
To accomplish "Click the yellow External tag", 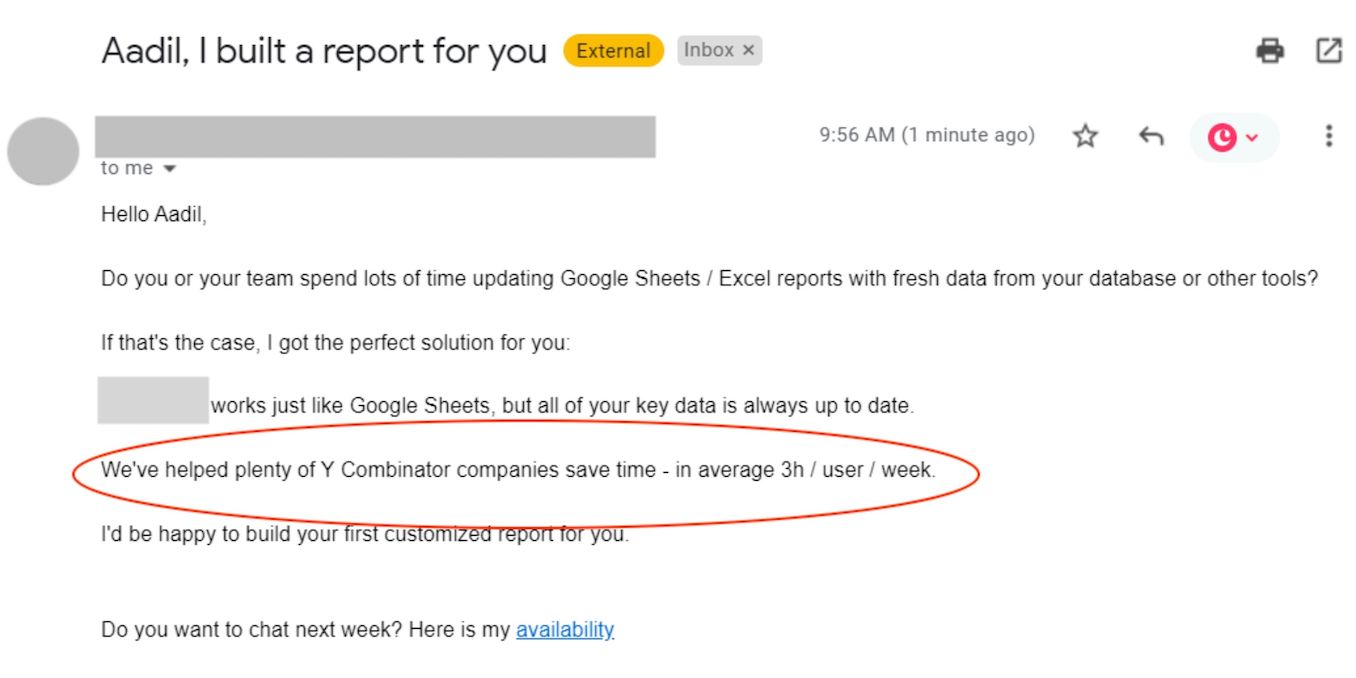I will pos(613,50).
